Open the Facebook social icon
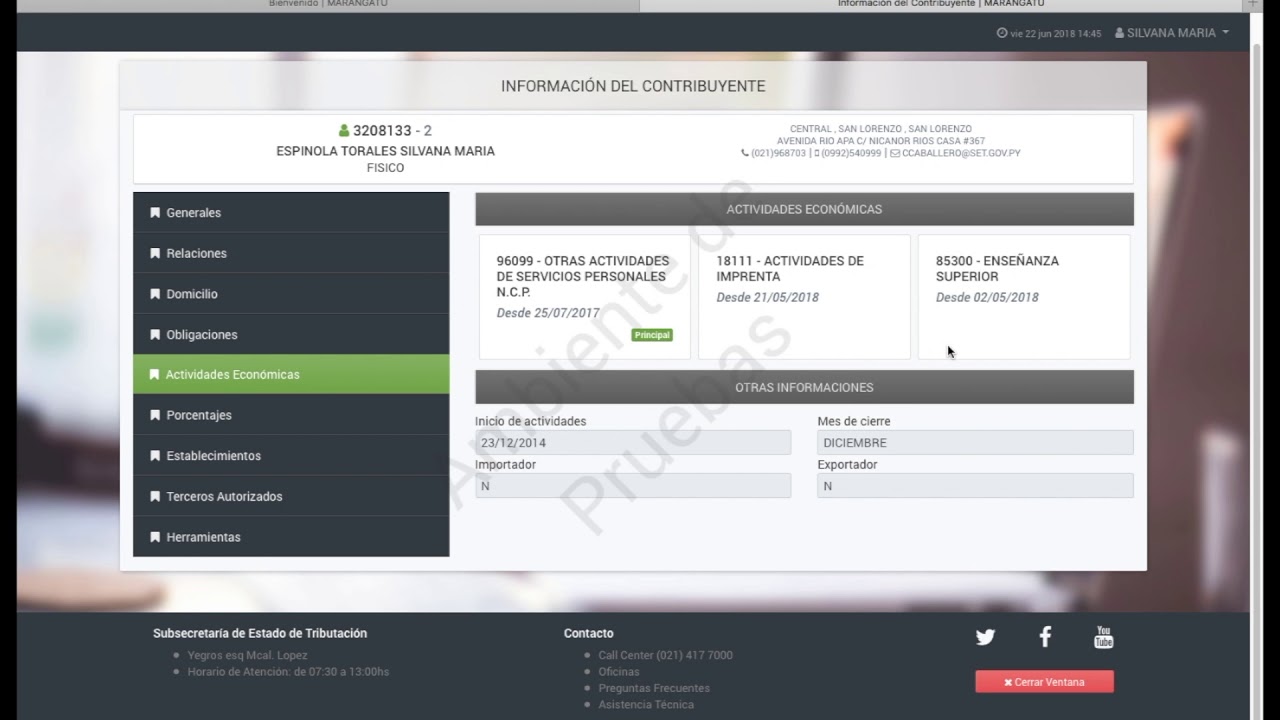Screen dimensions: 1280x720 click(x=1045, y=637)
